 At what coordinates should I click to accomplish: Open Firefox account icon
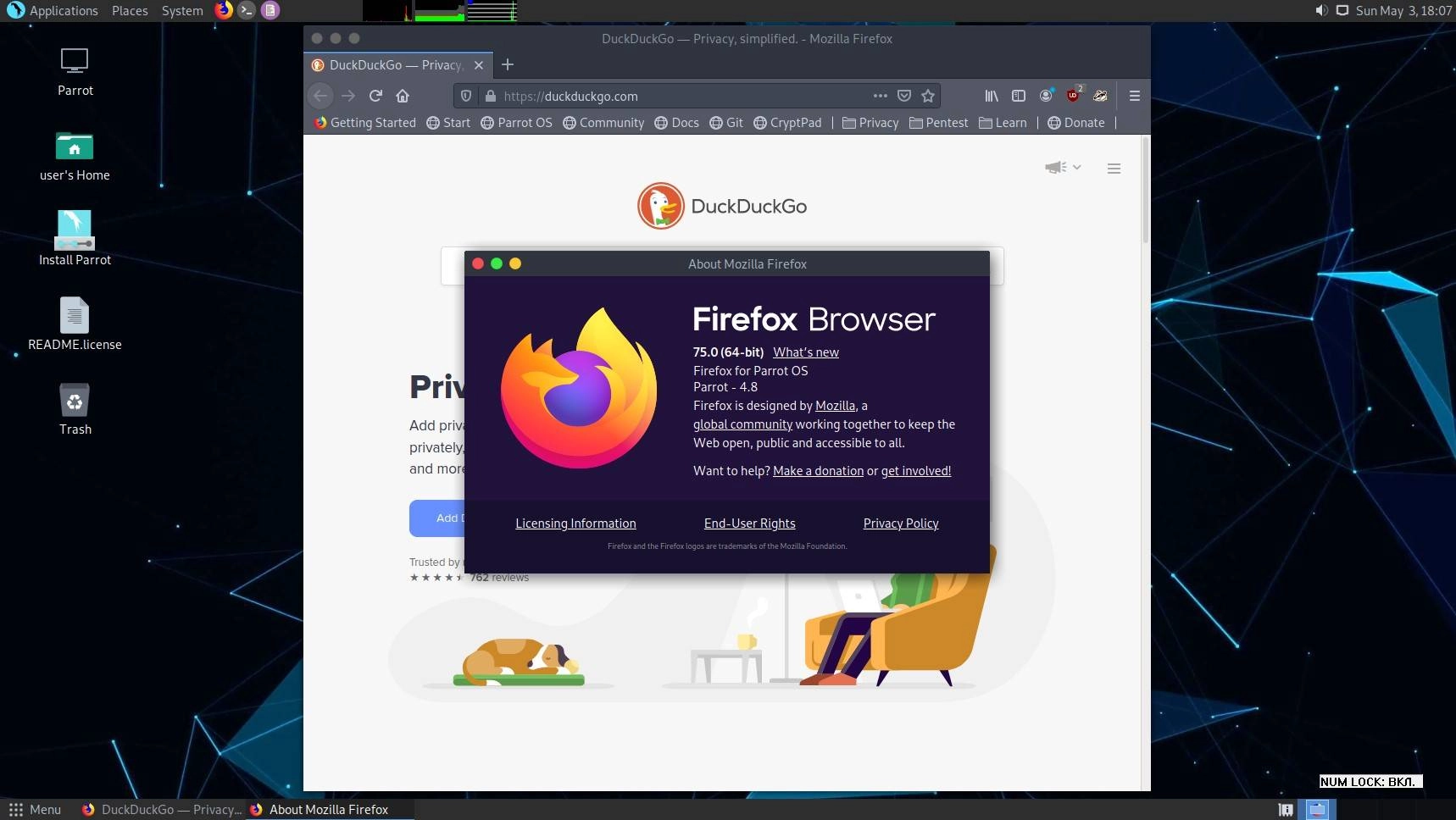pos(1047,96)
